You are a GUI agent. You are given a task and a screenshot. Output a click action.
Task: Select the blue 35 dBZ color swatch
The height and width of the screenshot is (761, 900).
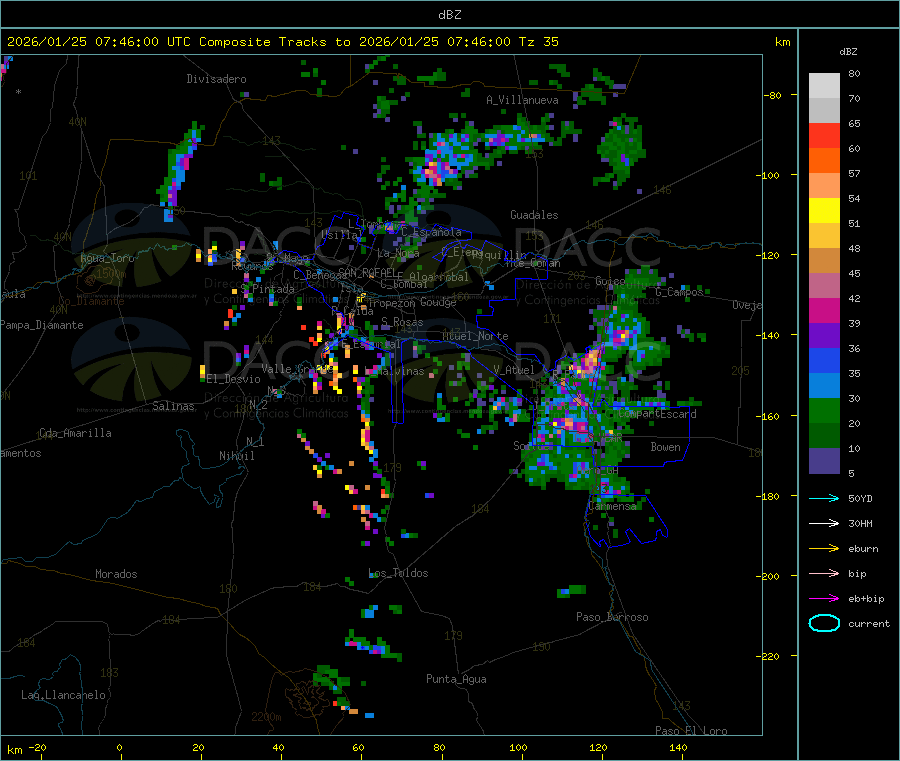pos(824,360)
